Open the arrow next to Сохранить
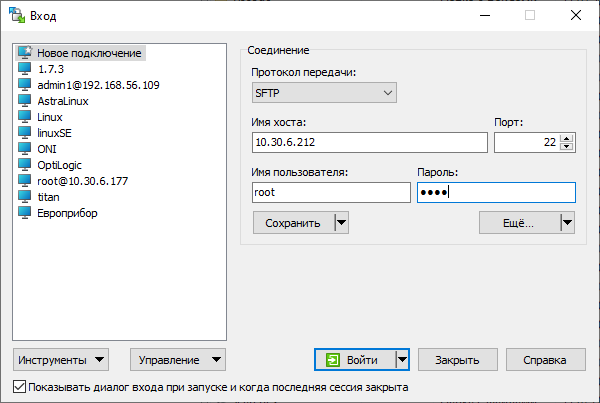 (341, 223)
